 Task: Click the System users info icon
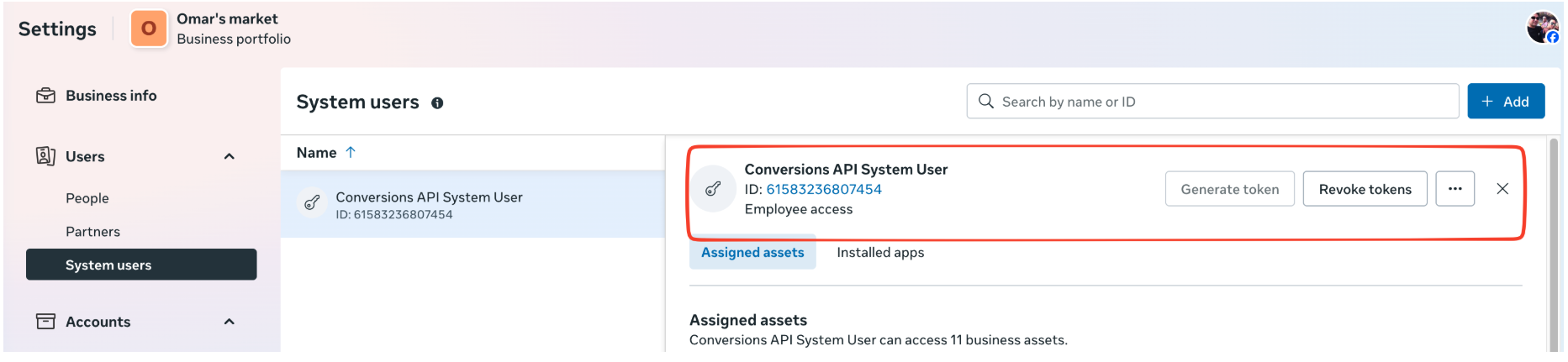tap(437, 103)
